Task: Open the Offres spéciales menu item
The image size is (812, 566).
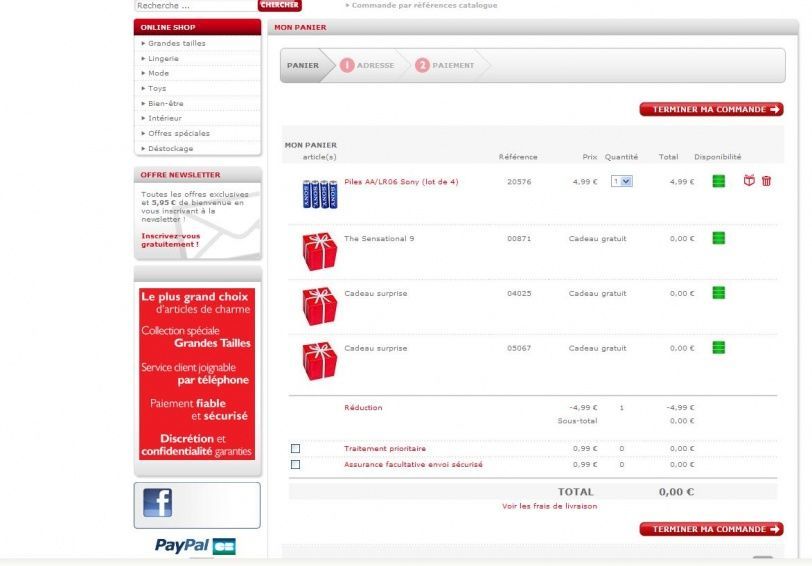Action: click(178, 133)
